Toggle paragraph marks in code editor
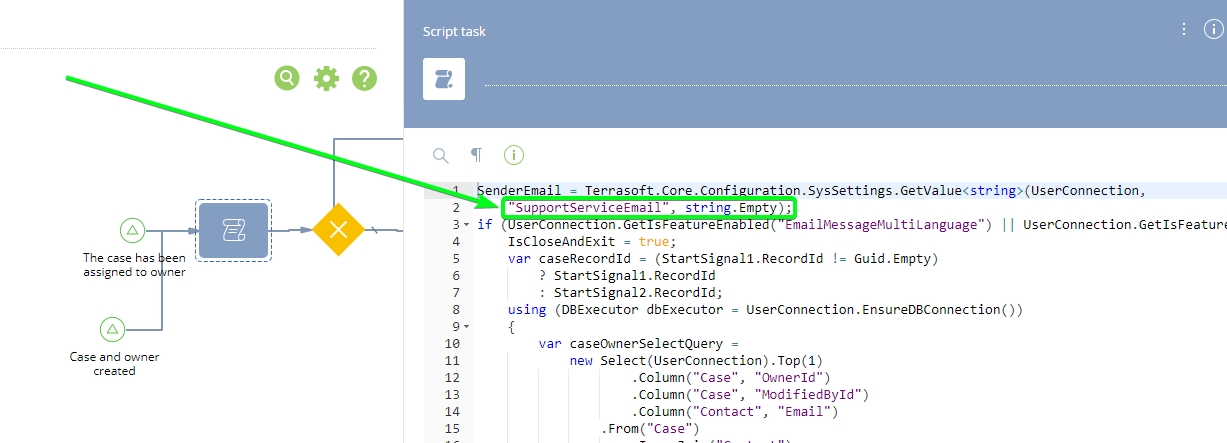Viewport: 1227px width, 443px height. [x=477, y=155]
